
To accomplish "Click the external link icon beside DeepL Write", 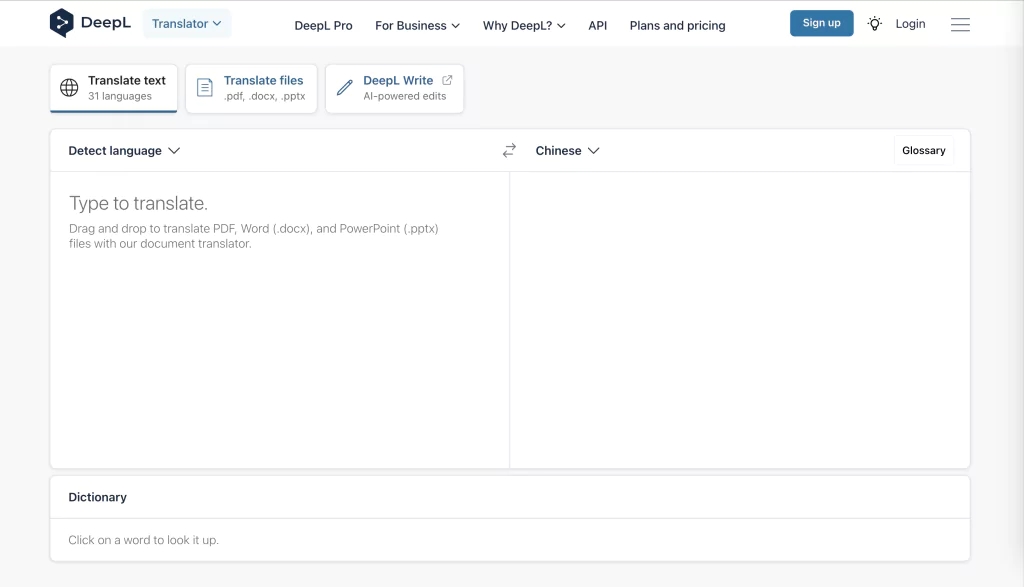I will (447, 80).
